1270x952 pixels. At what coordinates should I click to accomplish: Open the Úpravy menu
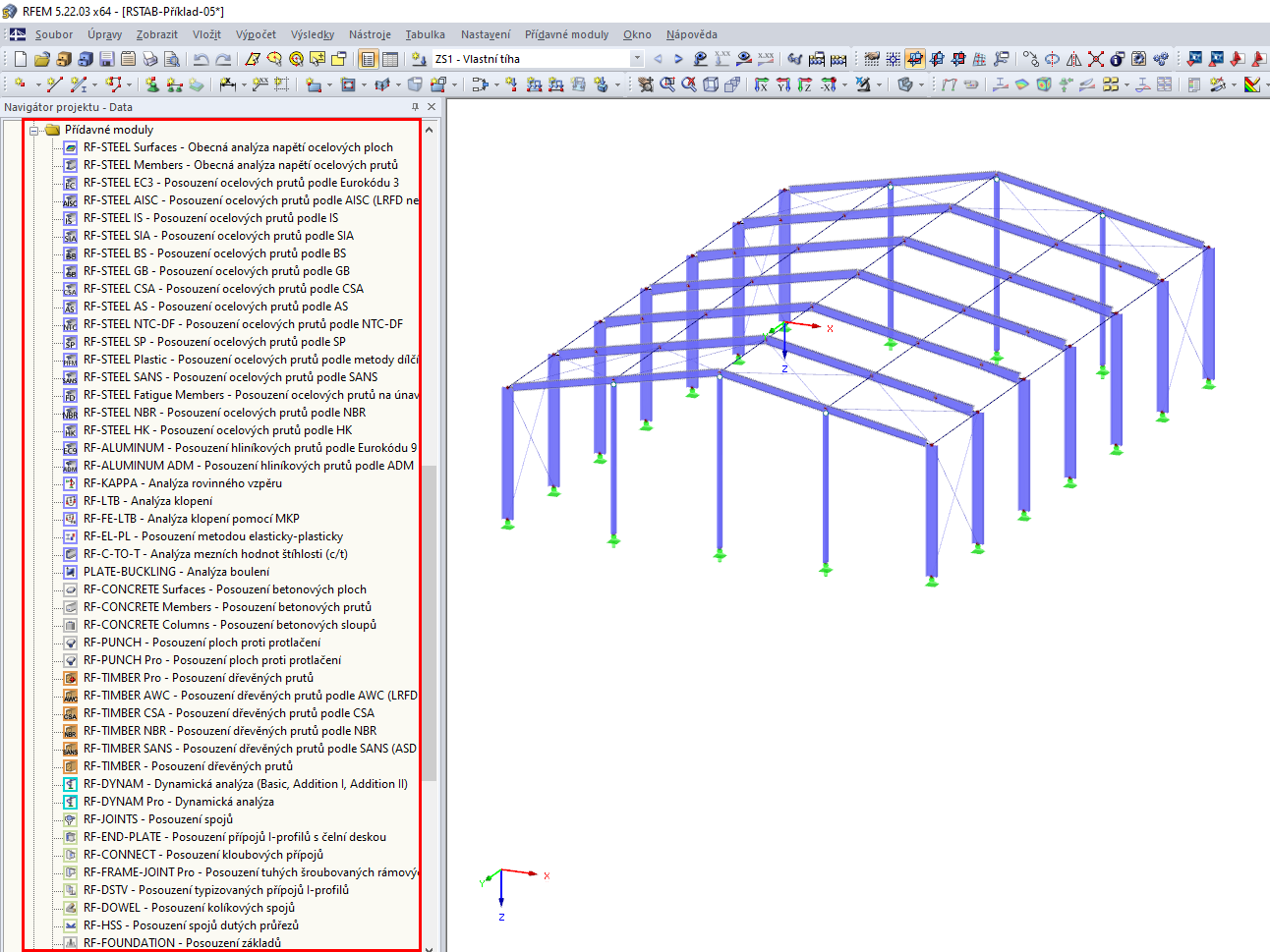[104, 34]
